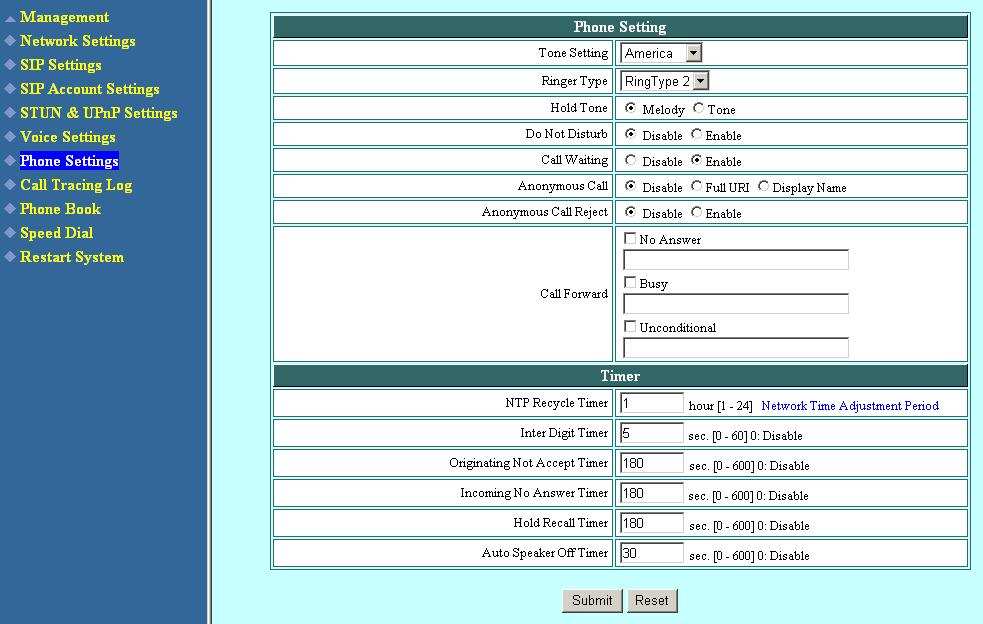983x624 pixels.
Task: Check the Busy call forward box
Action: pyautogui.click(x=630, y=282)
